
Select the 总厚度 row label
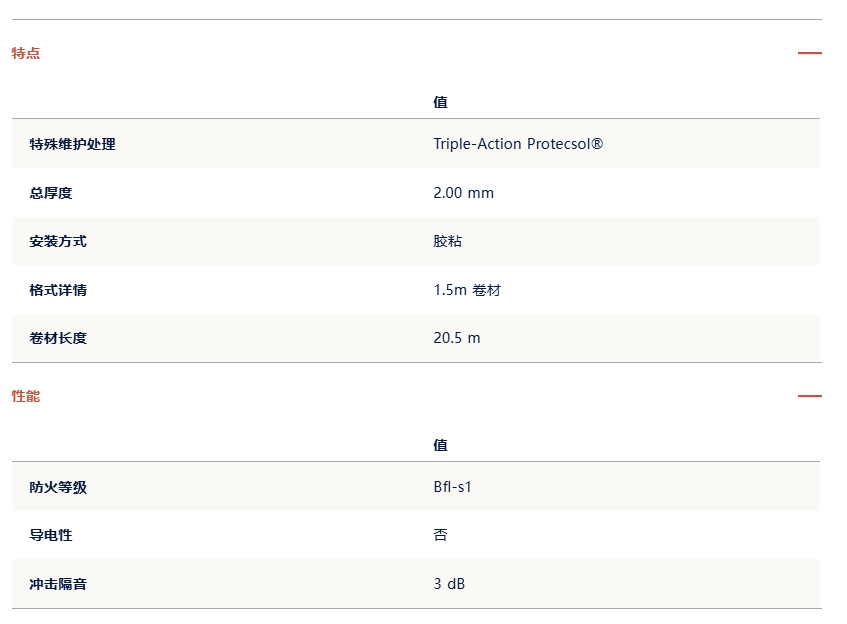point(51,193)
